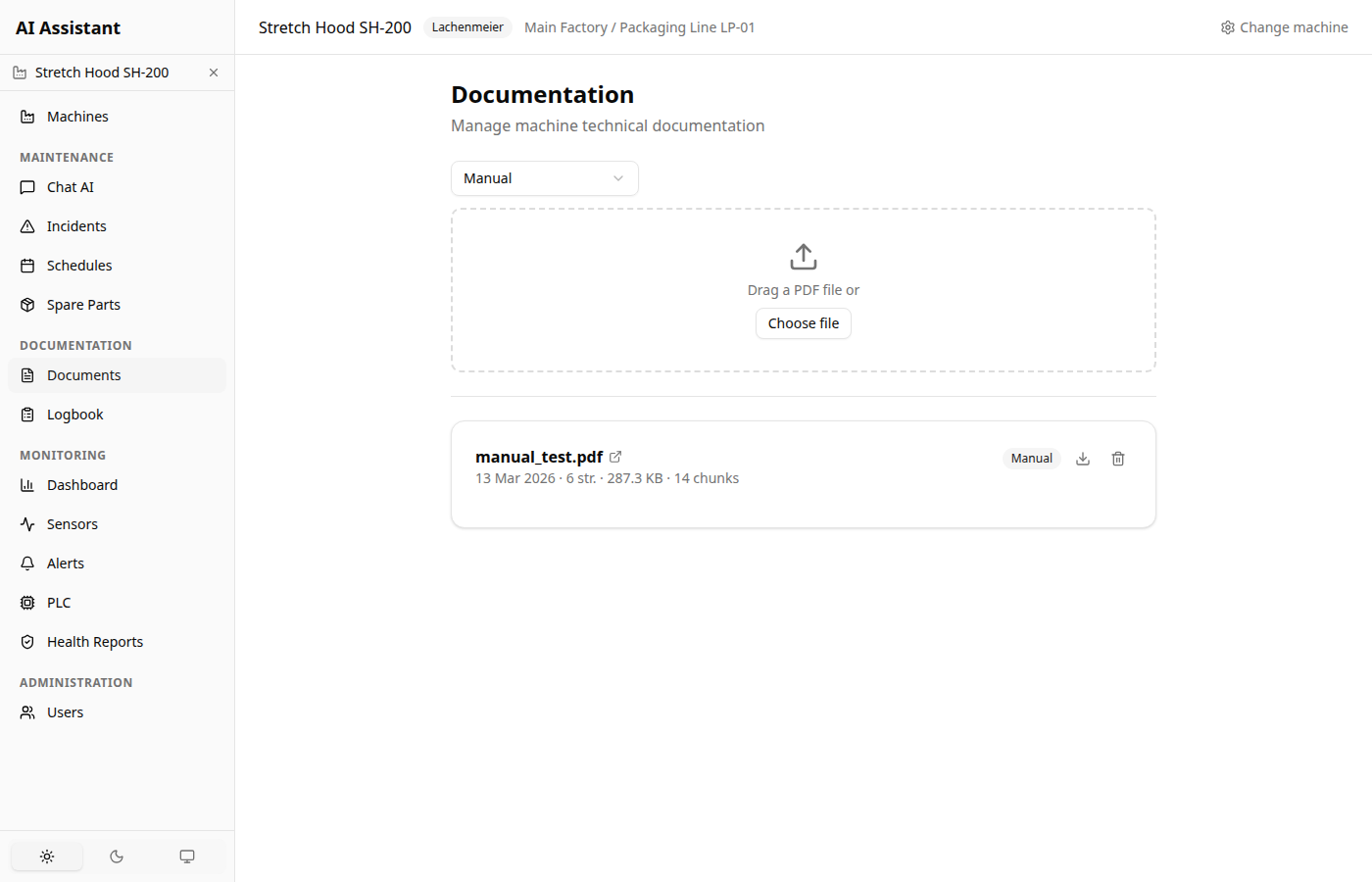Image resolution: width=1372 pixels, height=882 pixels.
Task: Click the Lachenmeier machine badge
Action: (x=467, y=26)
